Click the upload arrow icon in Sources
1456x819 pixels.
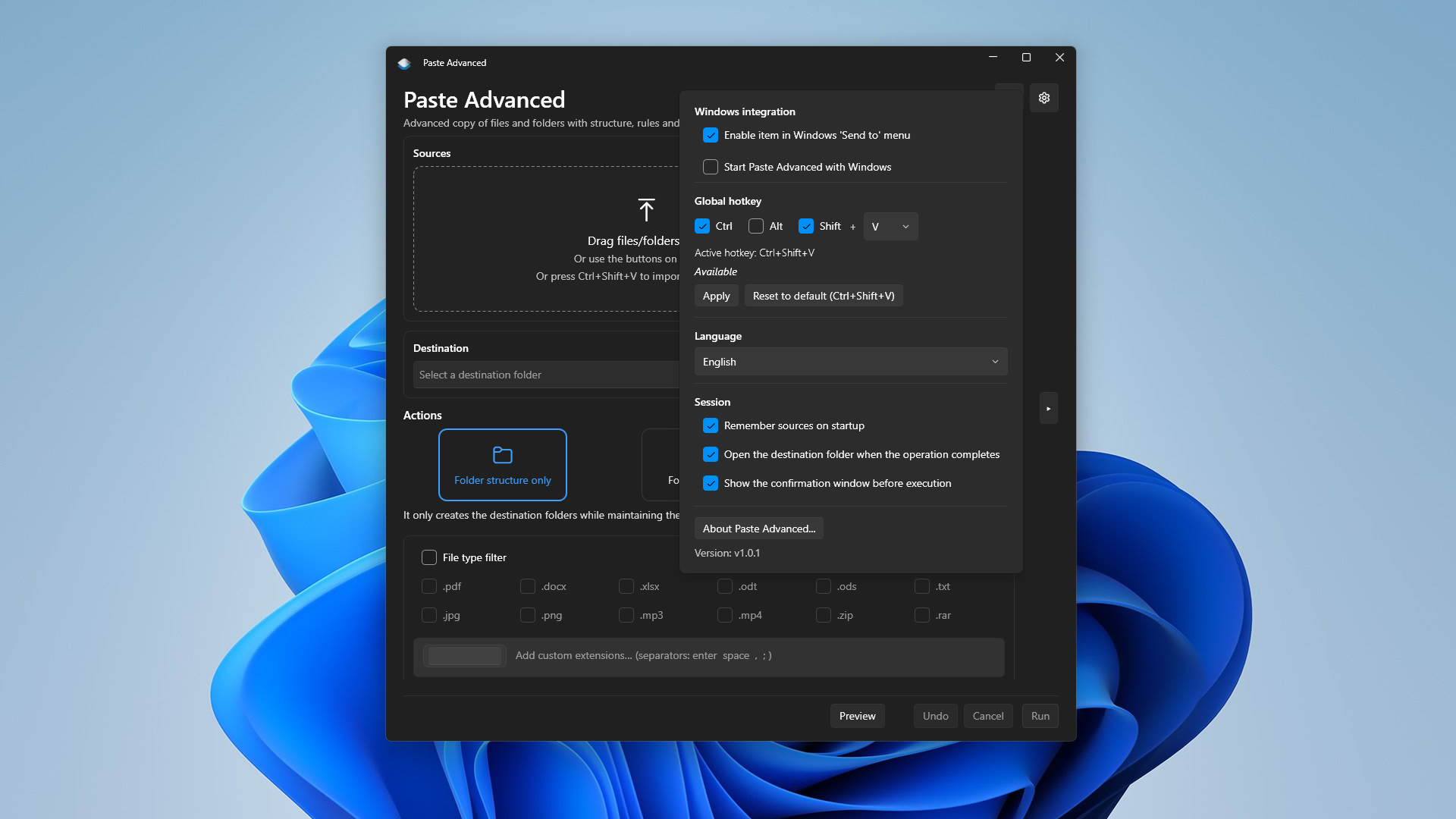pyautogui.click(x=646, y=209)
